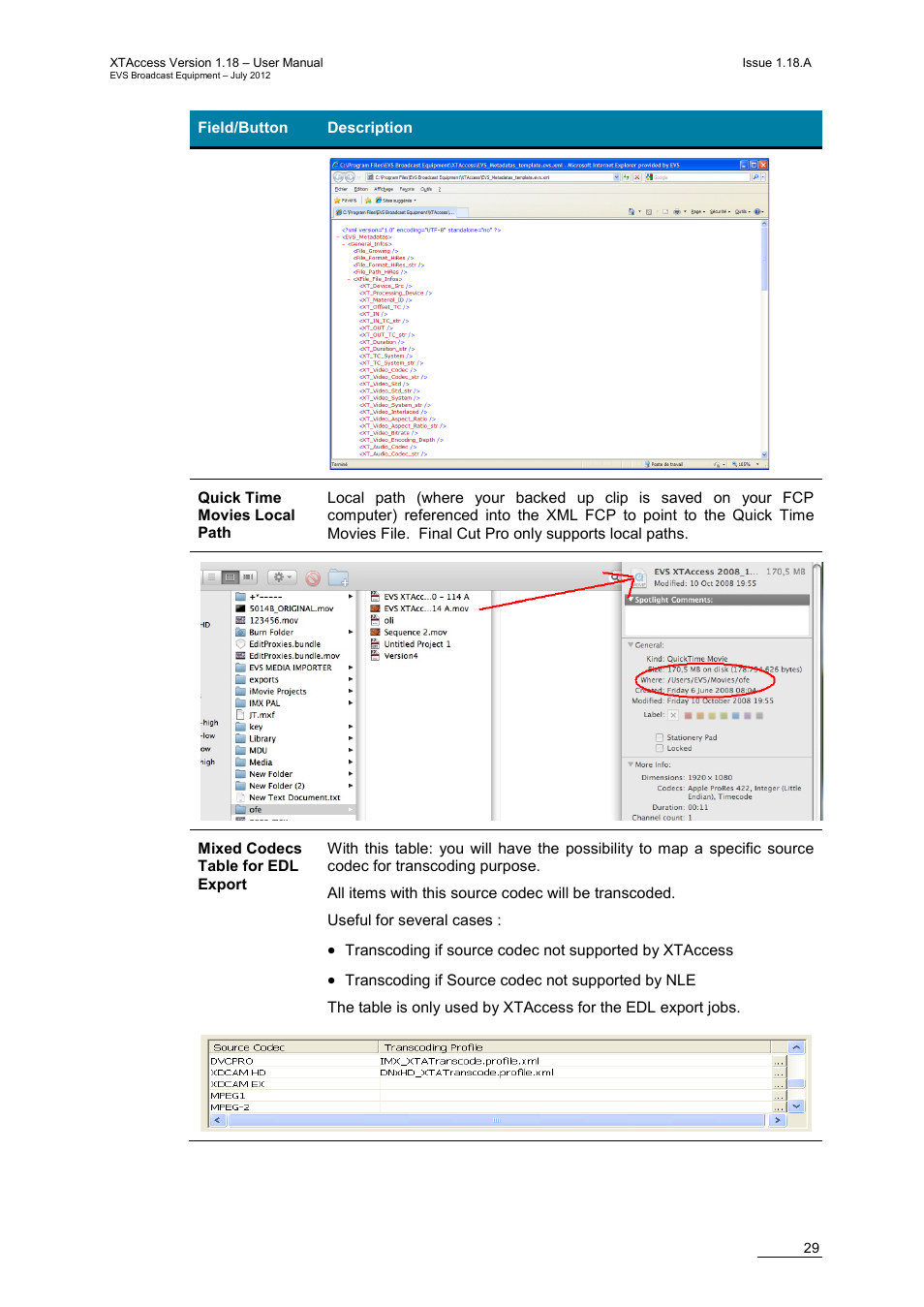Select EditProxies.bundle.mov file

tap(288, 656)
